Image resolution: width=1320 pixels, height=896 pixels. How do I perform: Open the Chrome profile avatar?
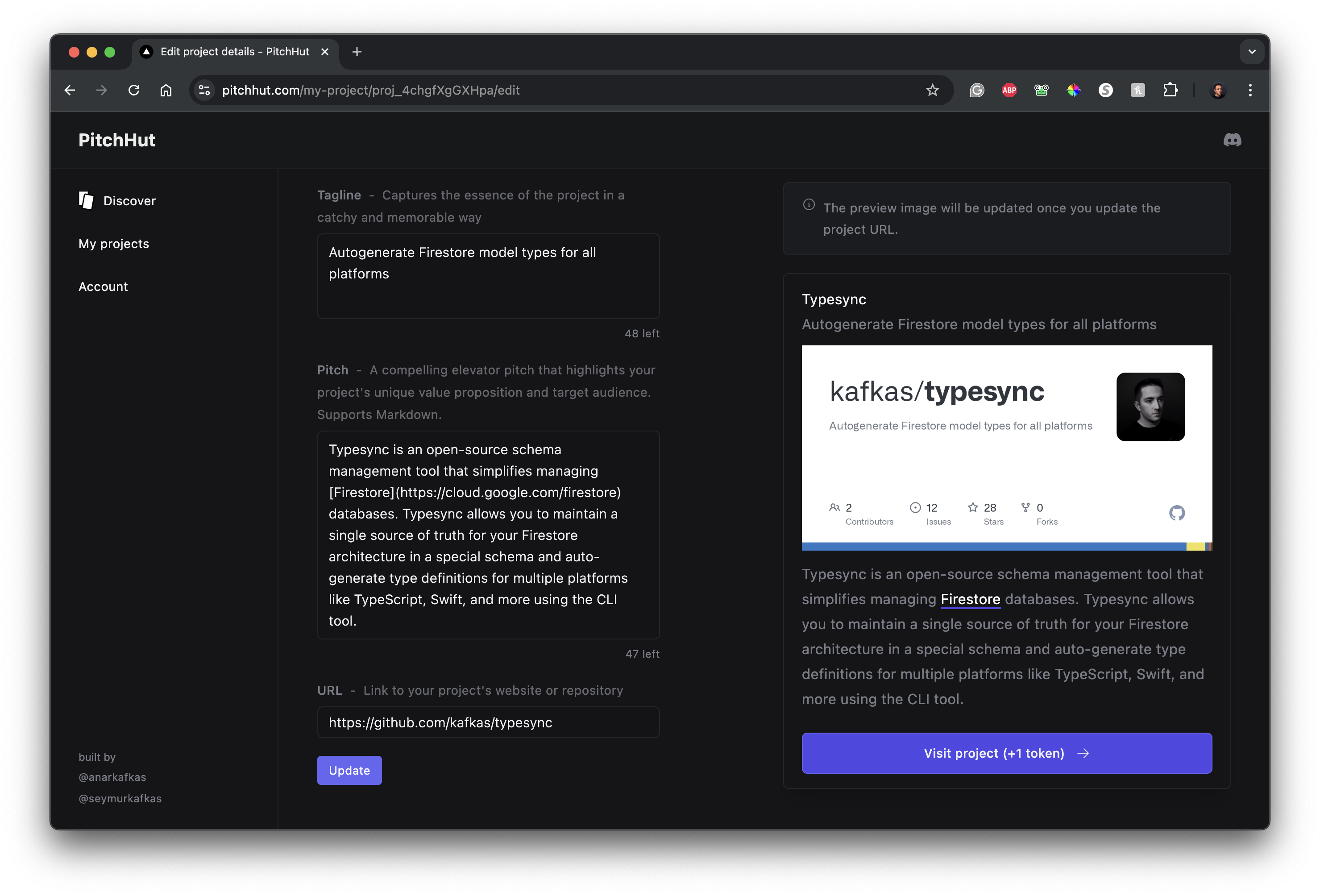point(1218,90)
